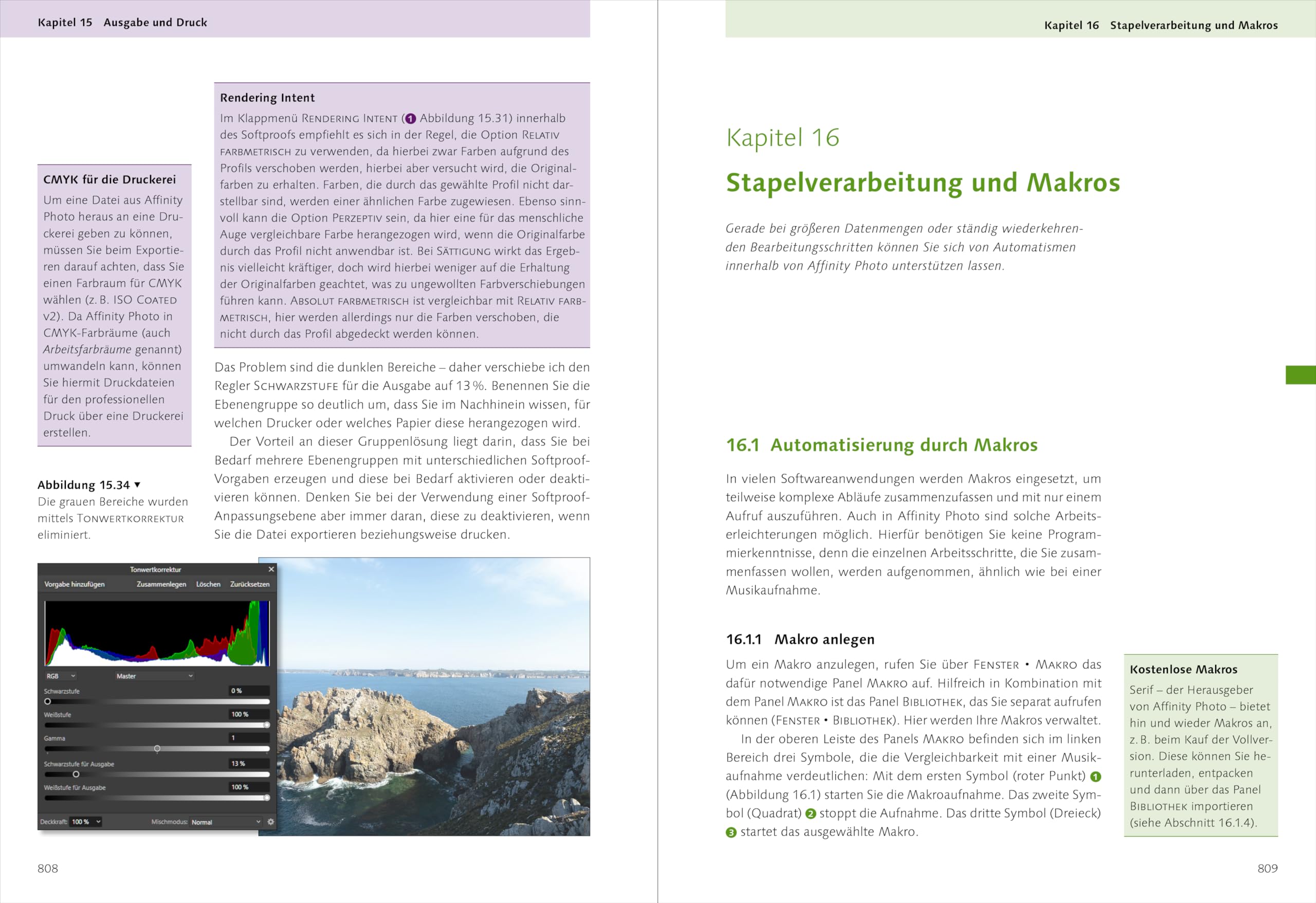
Task: Click green marker 1 after 'roter Punkt'
Action: pos(1095,776)
